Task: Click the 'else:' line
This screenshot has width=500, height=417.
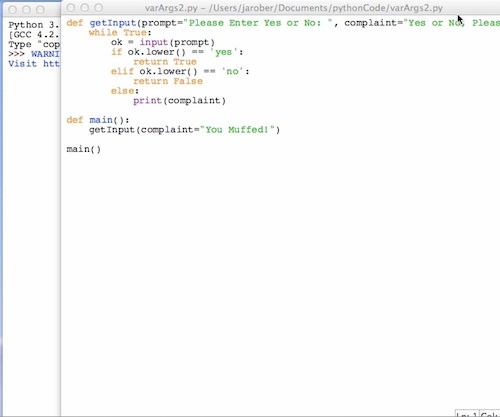Action: [125, 91]
